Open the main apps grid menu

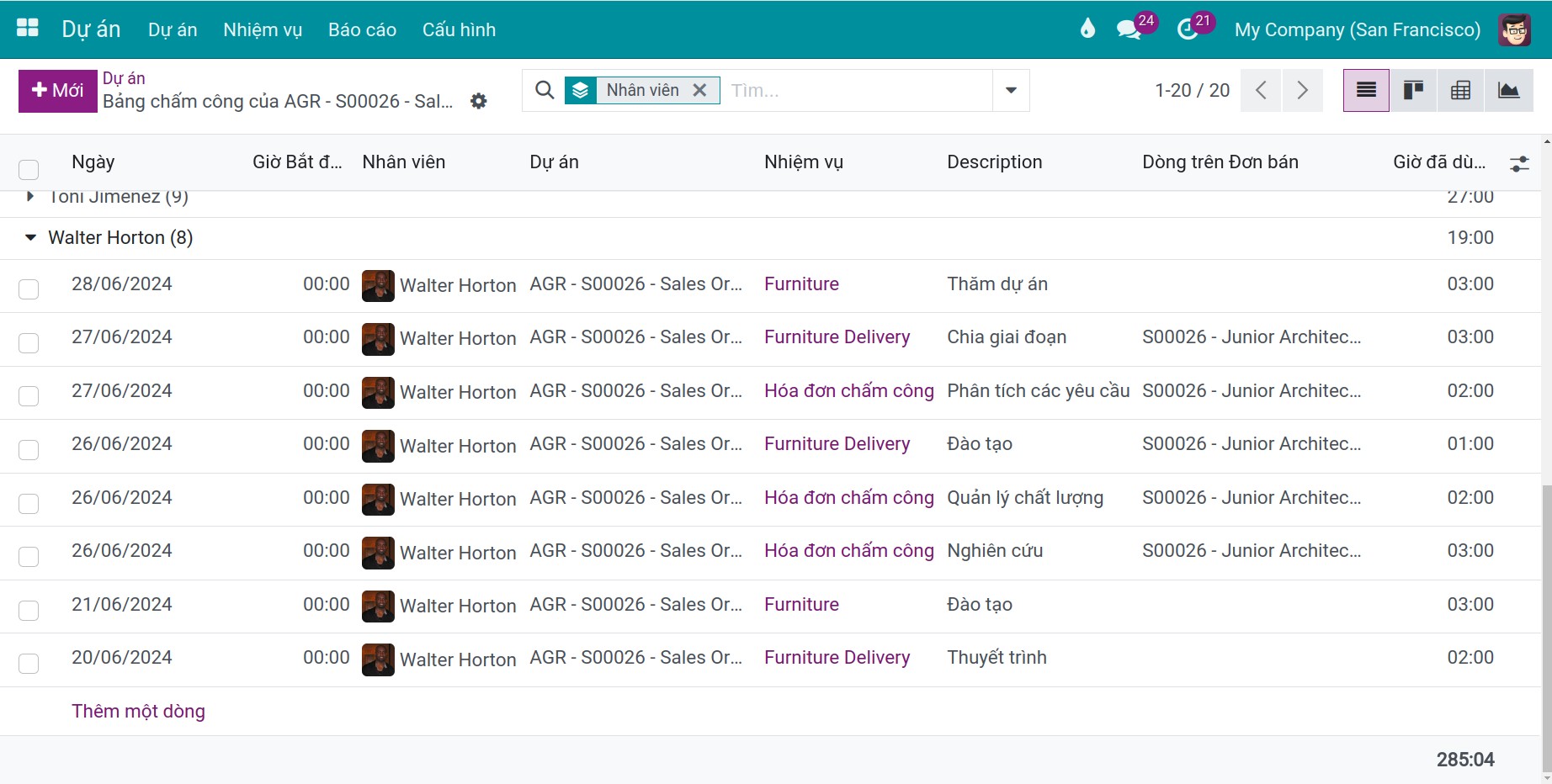[28, 28]
